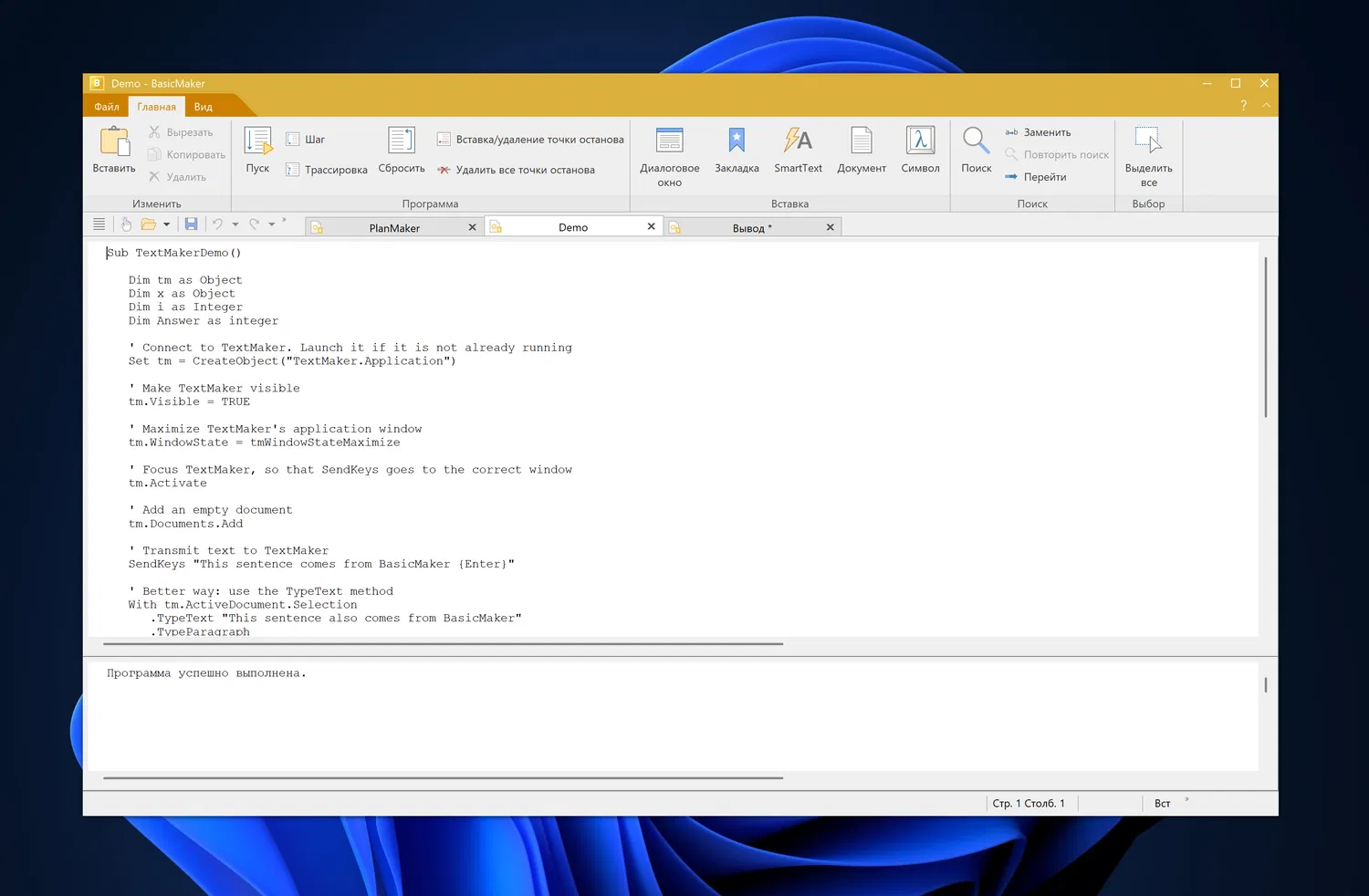The image size is (1369, 896).
Task: Toggle breakpoint via Вставка/удаление точки останова
Action: pos(530,140)
